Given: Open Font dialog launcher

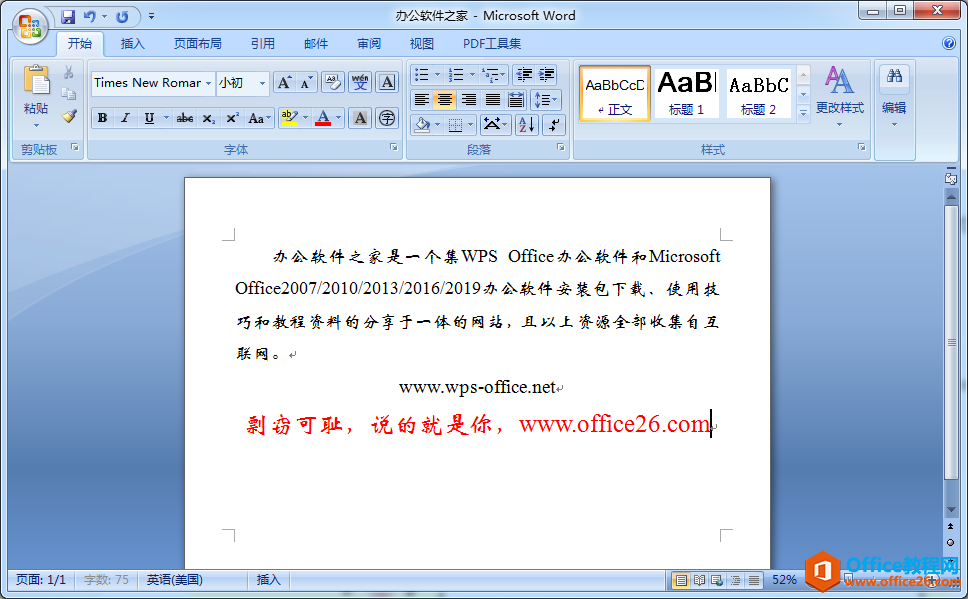Looking at the screenshot, I should pos(393,147).
